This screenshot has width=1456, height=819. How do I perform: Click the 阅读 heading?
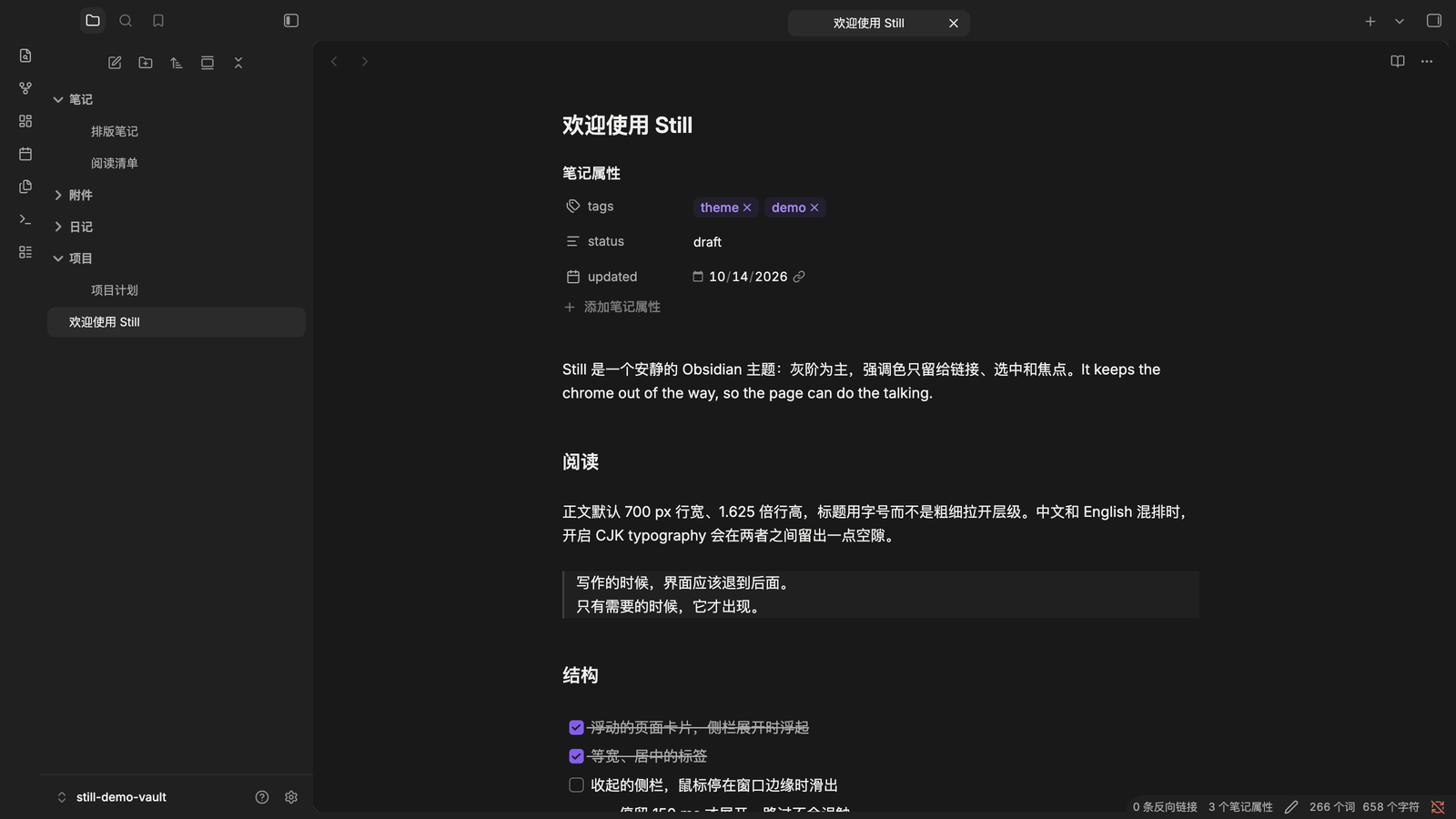581,462
